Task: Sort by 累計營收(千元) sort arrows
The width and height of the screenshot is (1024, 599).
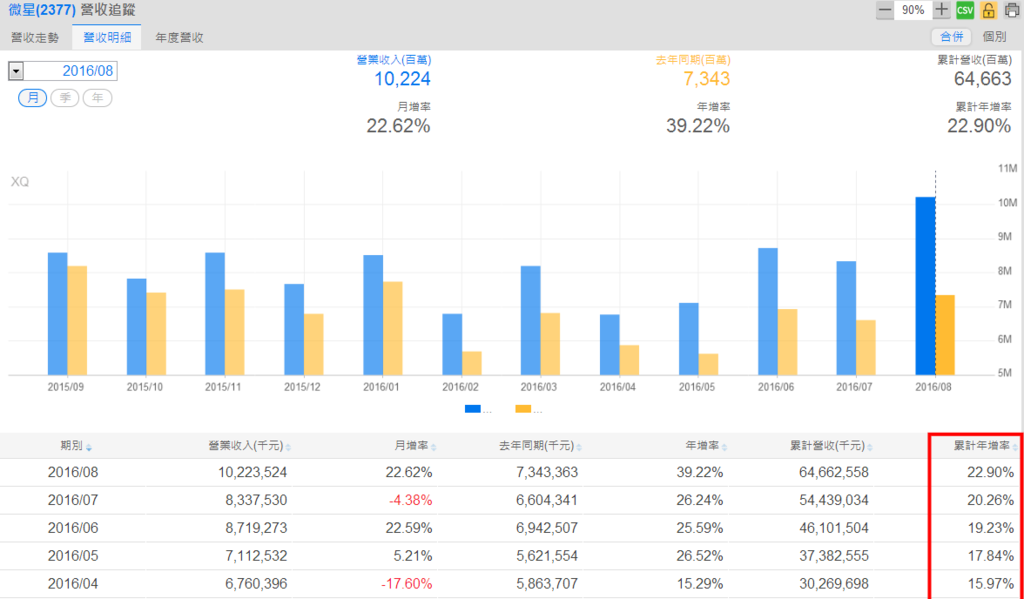Action: coord(870,447)
